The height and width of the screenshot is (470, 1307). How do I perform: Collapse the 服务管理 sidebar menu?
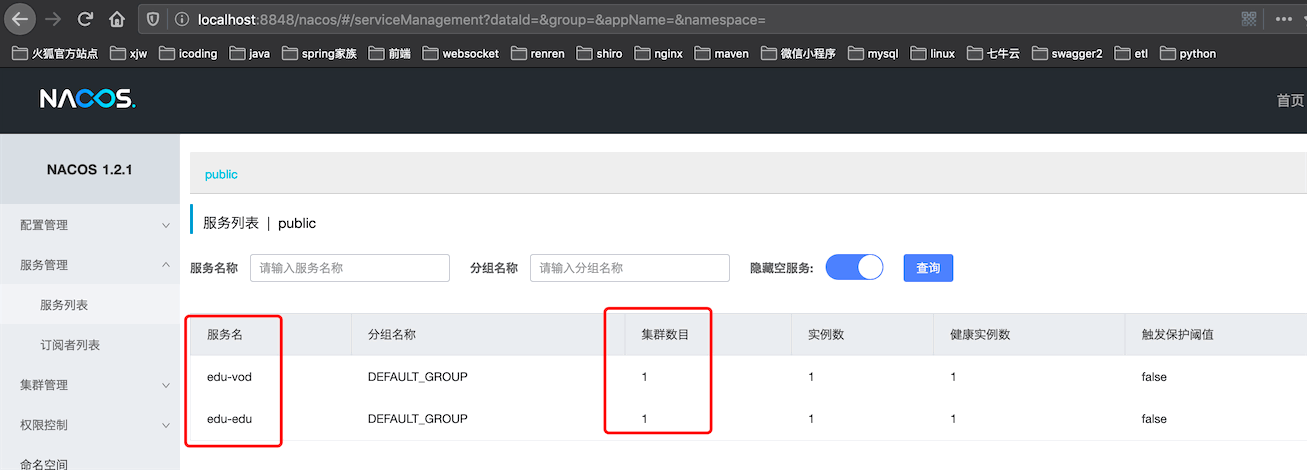pyautogui.click(x=90, y=265)
